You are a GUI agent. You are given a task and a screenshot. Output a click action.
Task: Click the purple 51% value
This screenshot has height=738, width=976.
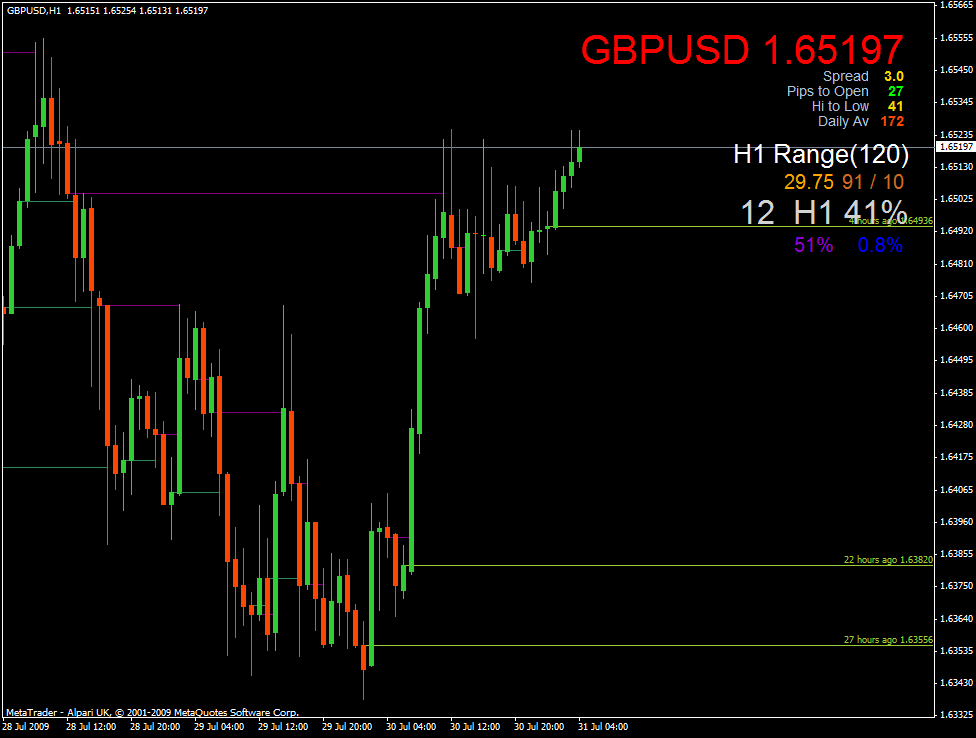tap(814, 245)
